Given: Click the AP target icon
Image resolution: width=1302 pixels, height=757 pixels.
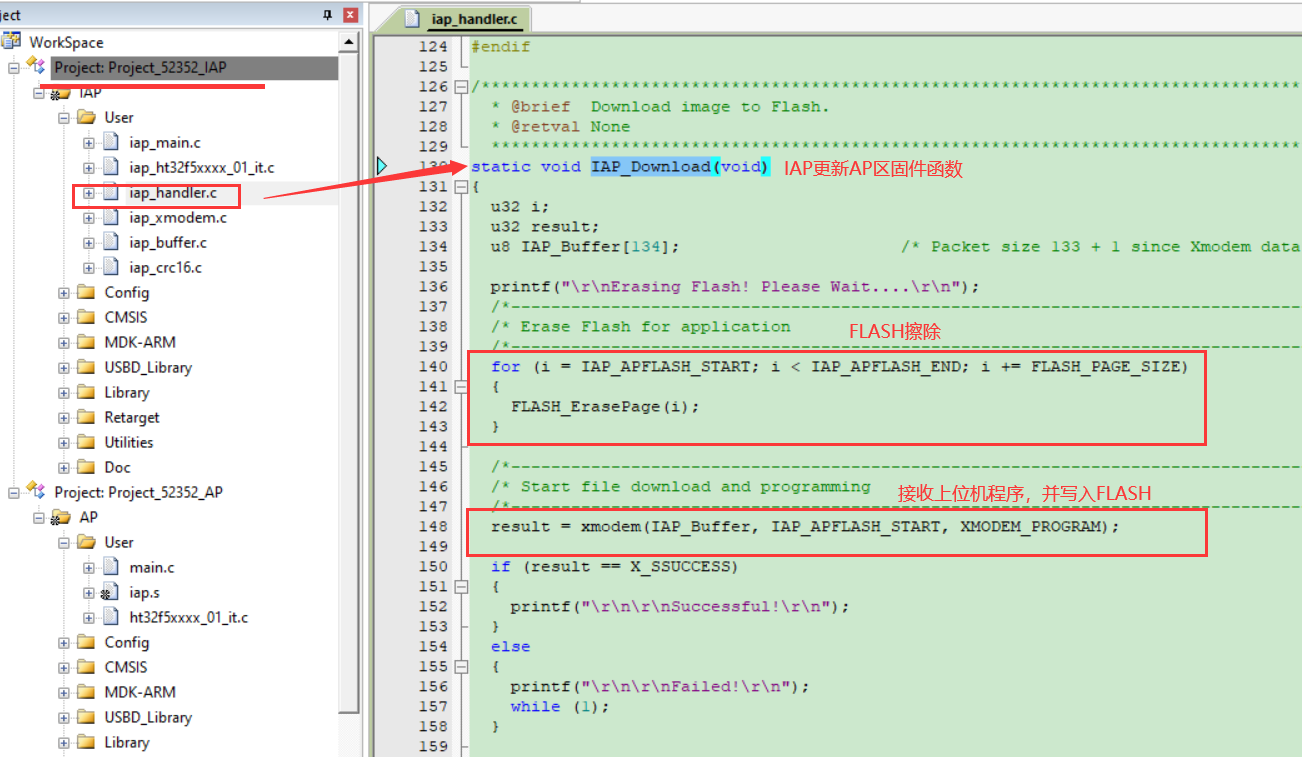Looking at the screenshot, I should (61, 517).
